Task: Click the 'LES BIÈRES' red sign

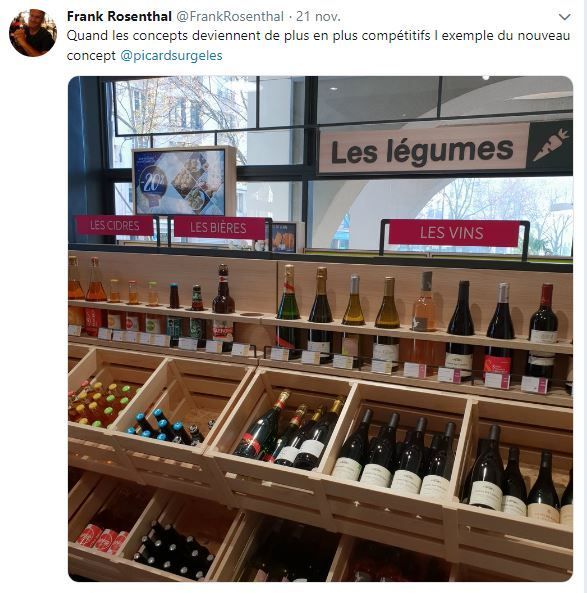Action: click(x=218, y=228)
